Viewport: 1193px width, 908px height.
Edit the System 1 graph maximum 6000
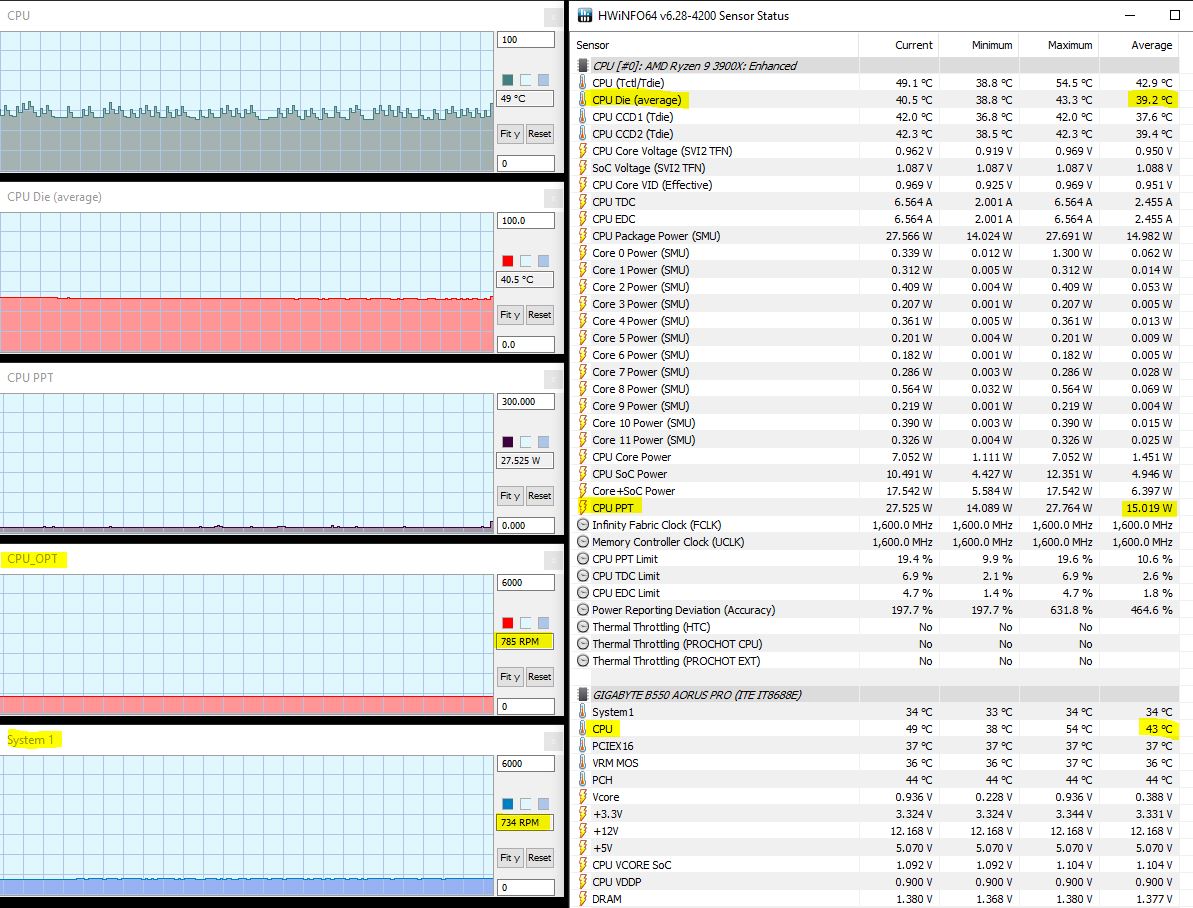click(x=525, y=764)
